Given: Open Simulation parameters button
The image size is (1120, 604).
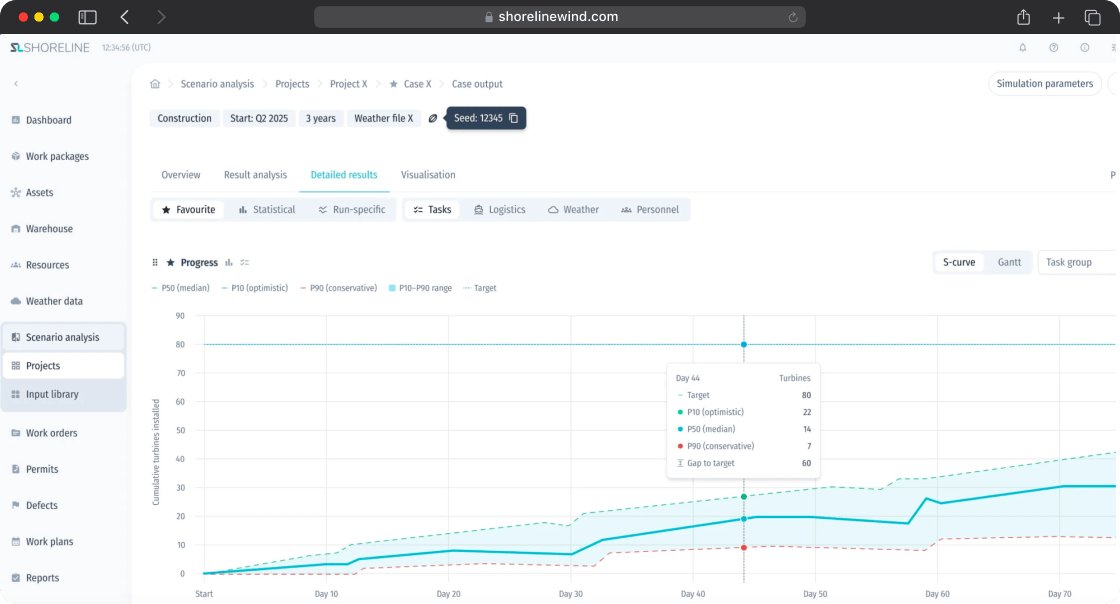Looking at the screenshot, I should pos(1044,84).
